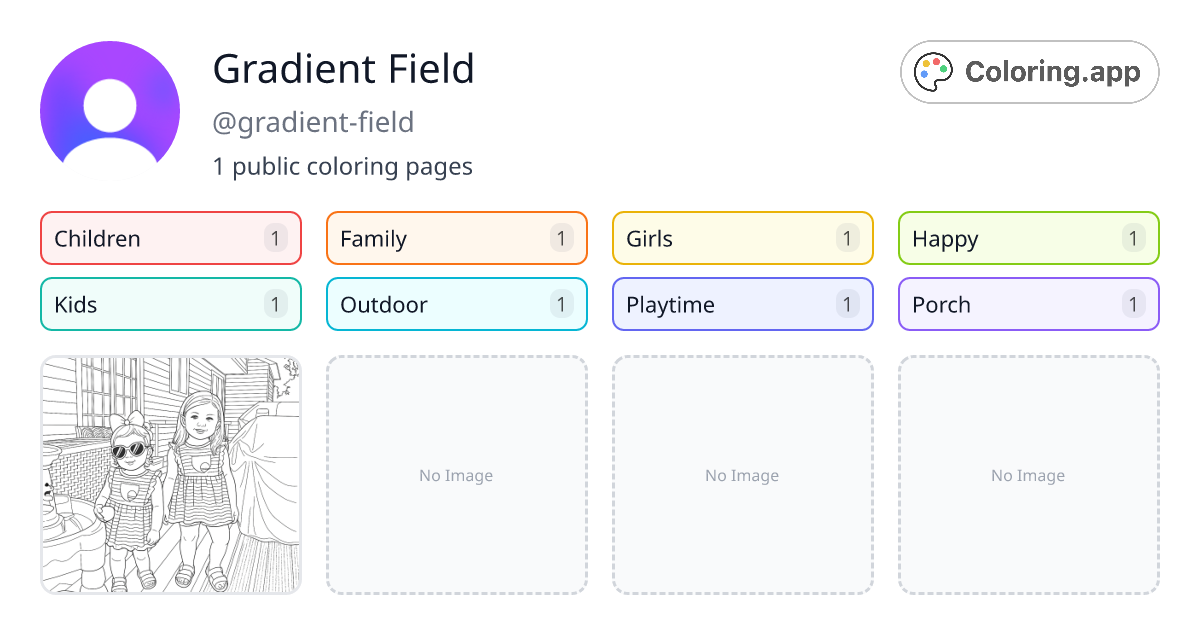Click the Outdoor tag count badge

[x=561, y=304]
